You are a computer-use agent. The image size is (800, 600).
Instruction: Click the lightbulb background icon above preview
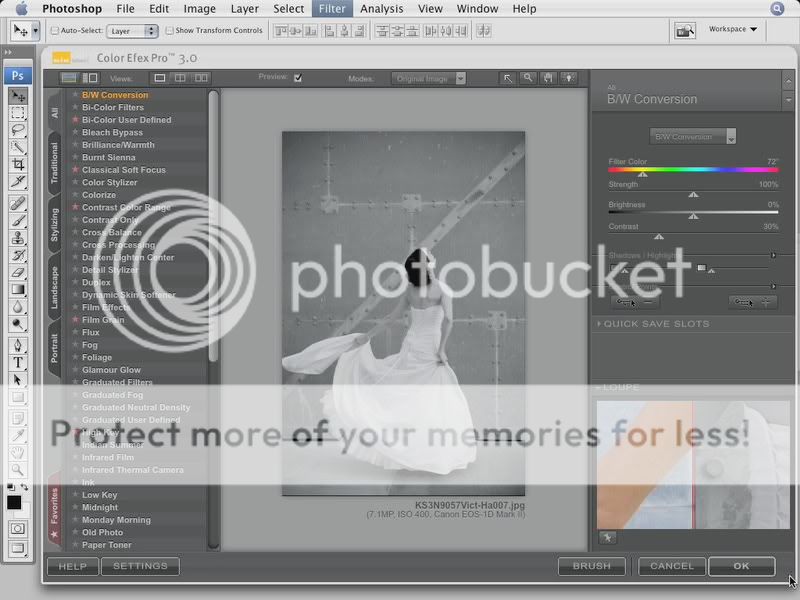569,78
